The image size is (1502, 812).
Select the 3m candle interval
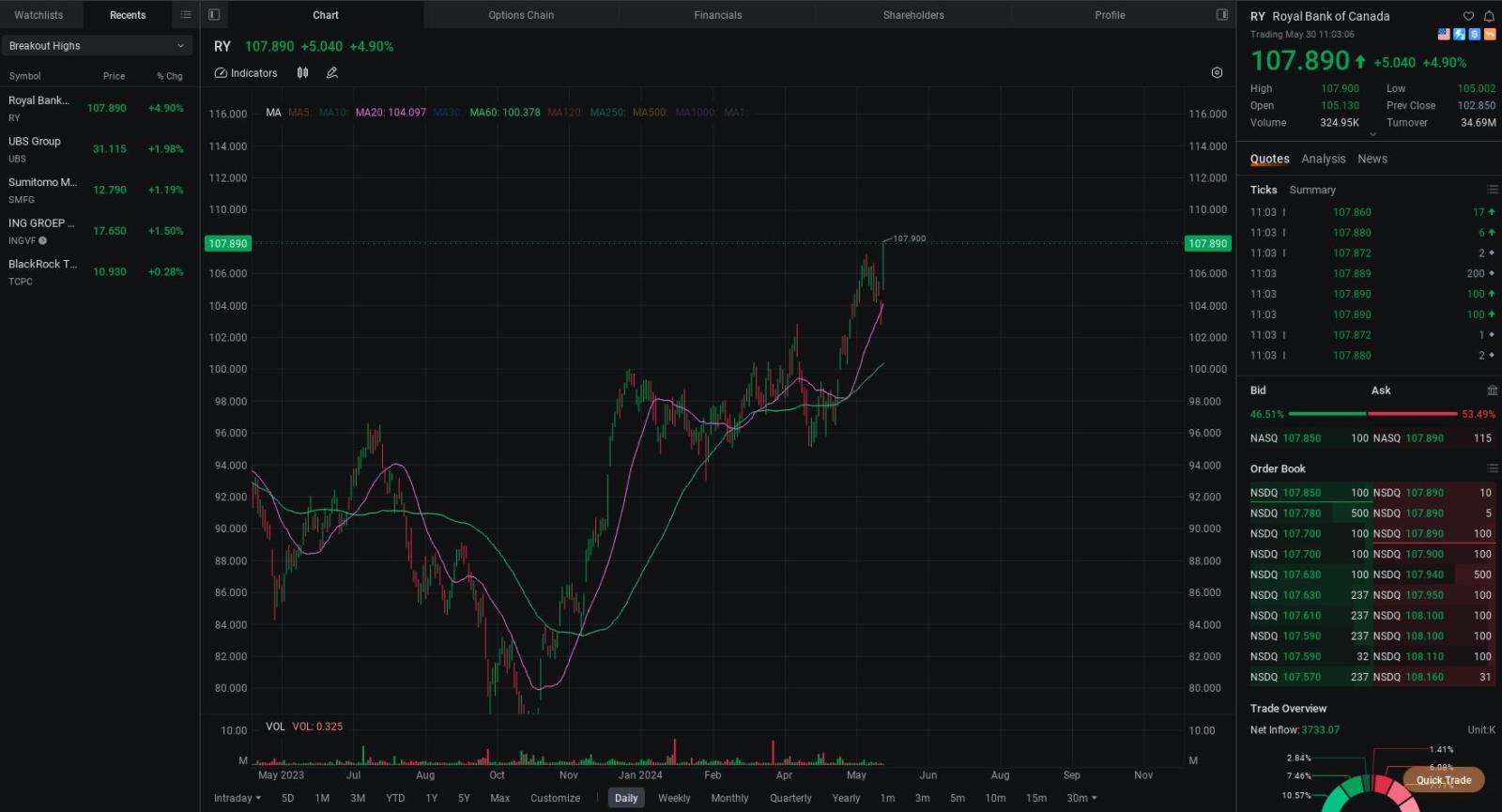pyautogui.click(x=923, y=798)
